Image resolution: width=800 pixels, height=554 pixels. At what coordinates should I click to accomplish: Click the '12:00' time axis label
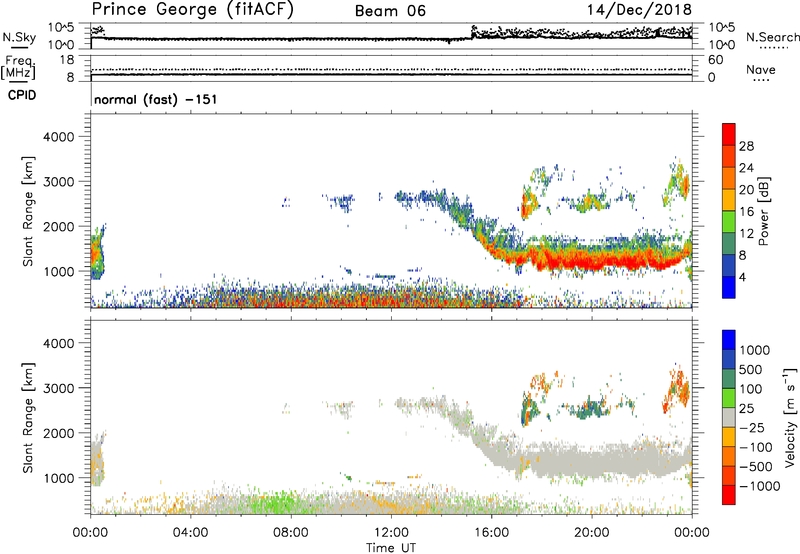391,533
